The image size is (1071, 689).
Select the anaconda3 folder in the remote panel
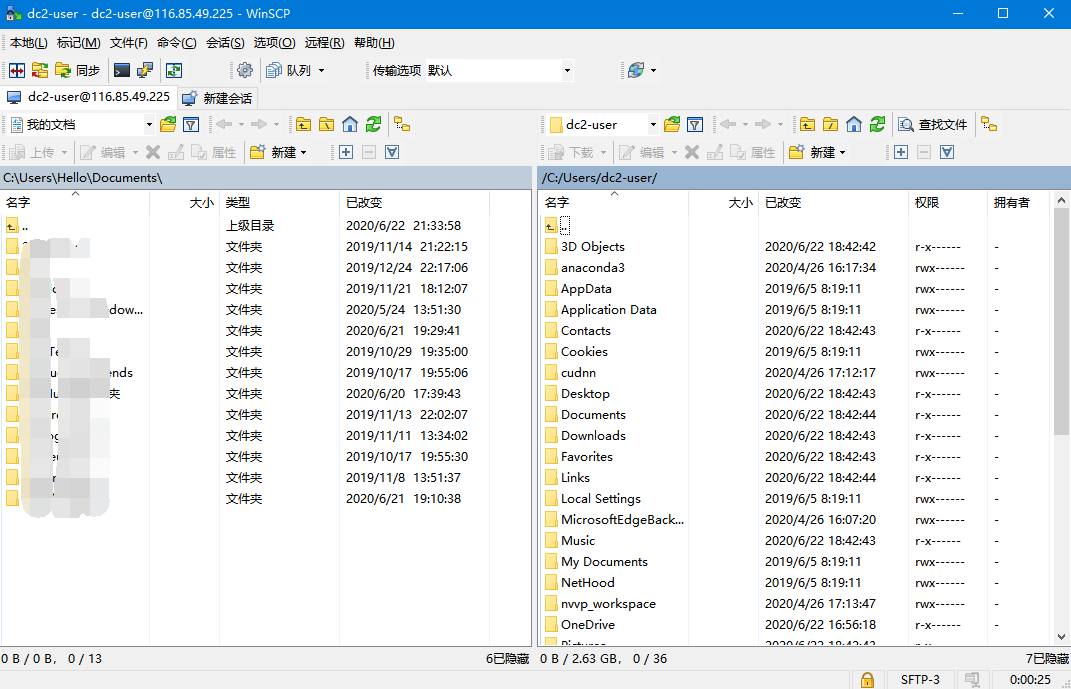(x=592, y=268)
